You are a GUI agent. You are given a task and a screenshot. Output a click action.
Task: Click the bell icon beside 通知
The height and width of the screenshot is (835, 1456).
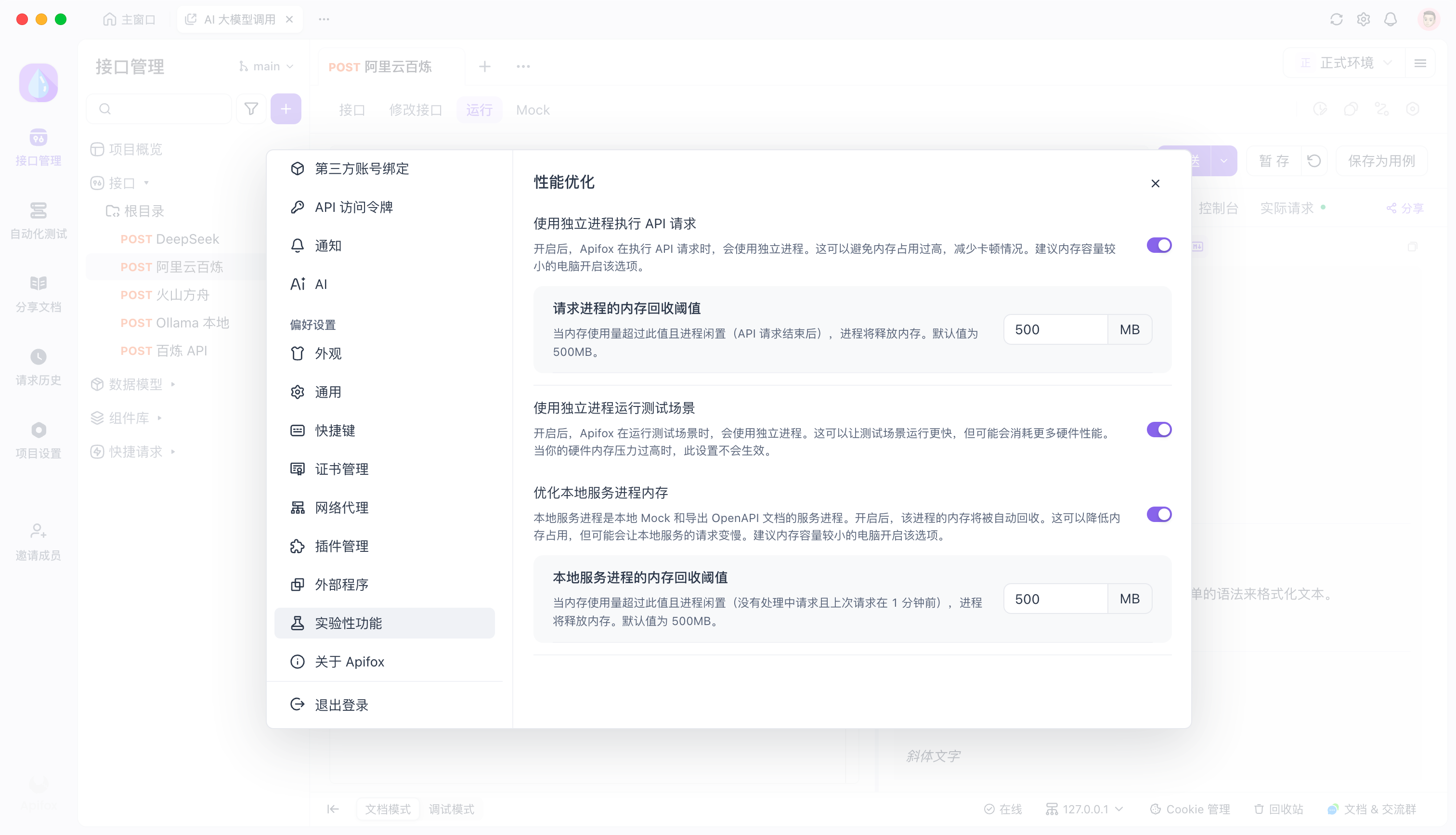click(297, 246)
